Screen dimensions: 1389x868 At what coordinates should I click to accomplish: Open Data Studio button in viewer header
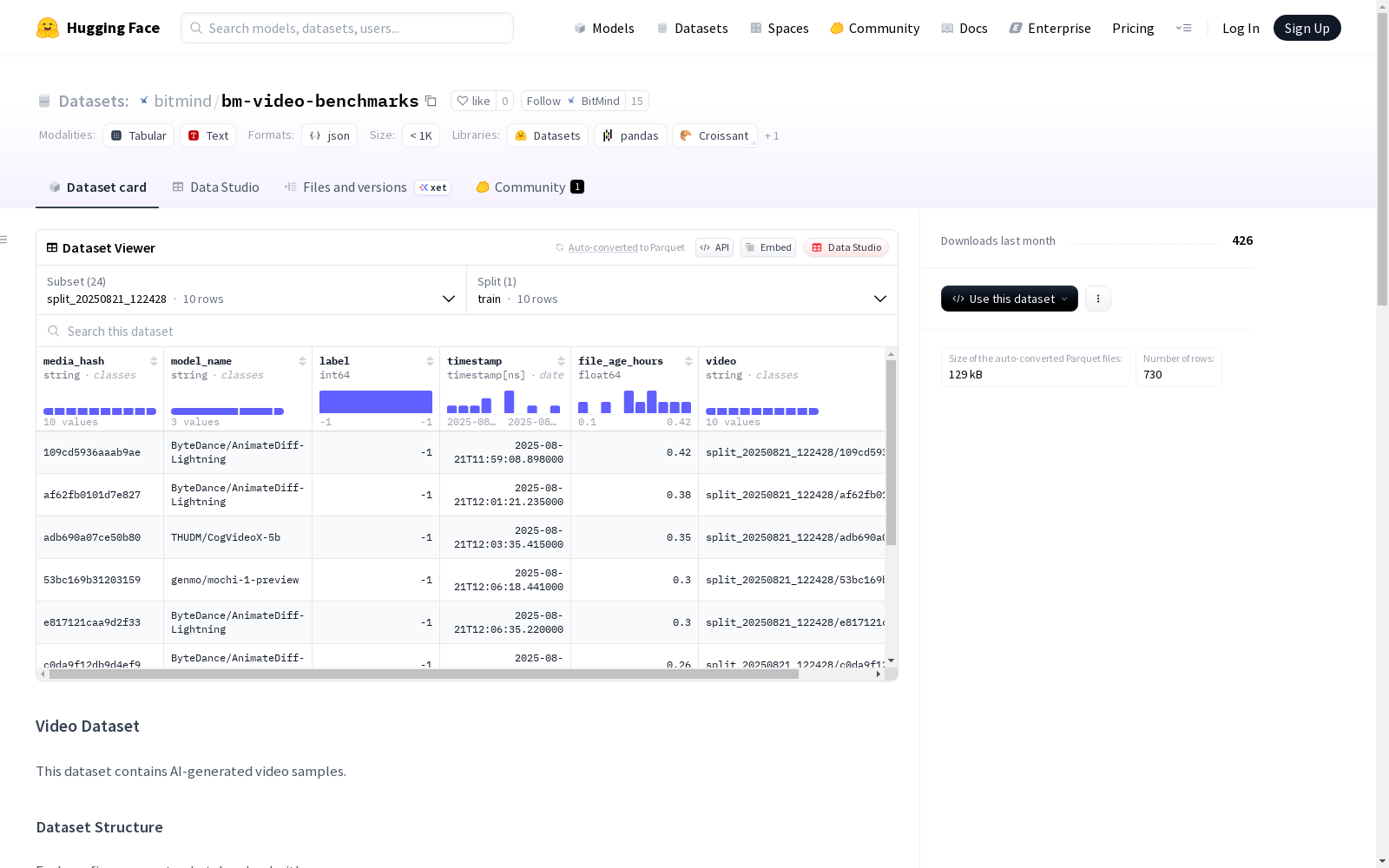click(x=846, y=247)
